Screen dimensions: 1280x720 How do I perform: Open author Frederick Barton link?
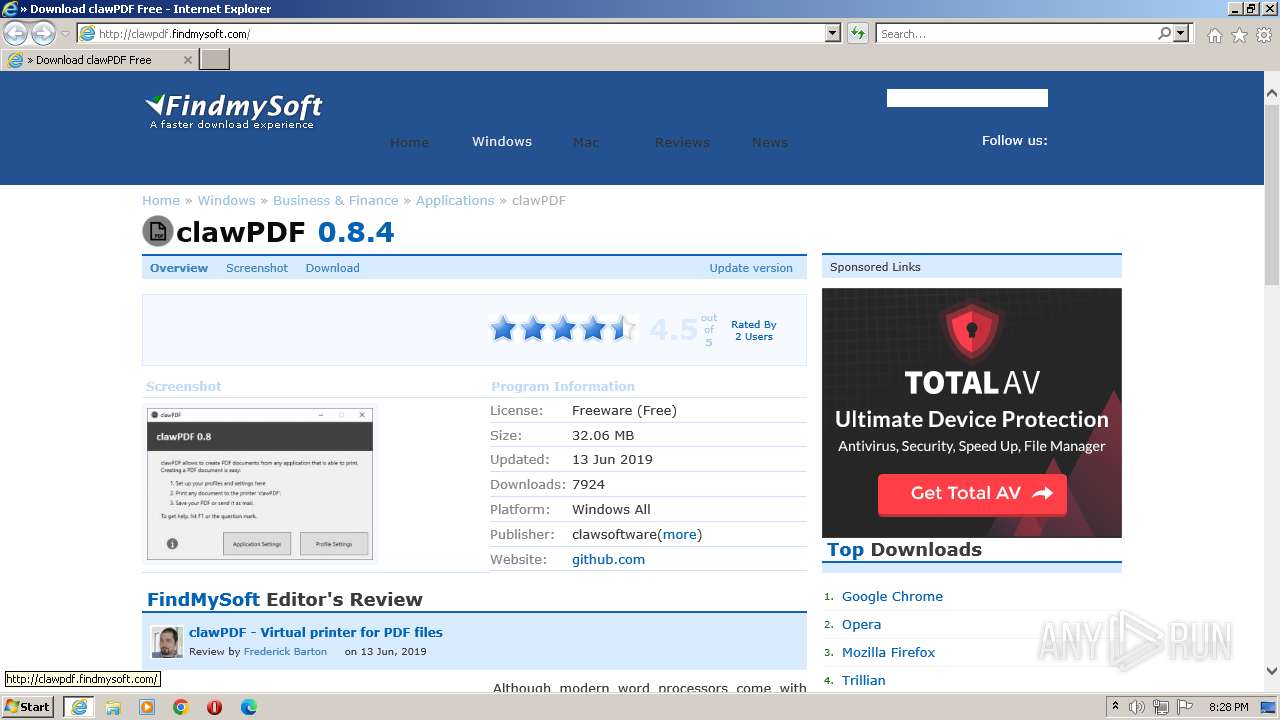(285, 651)
